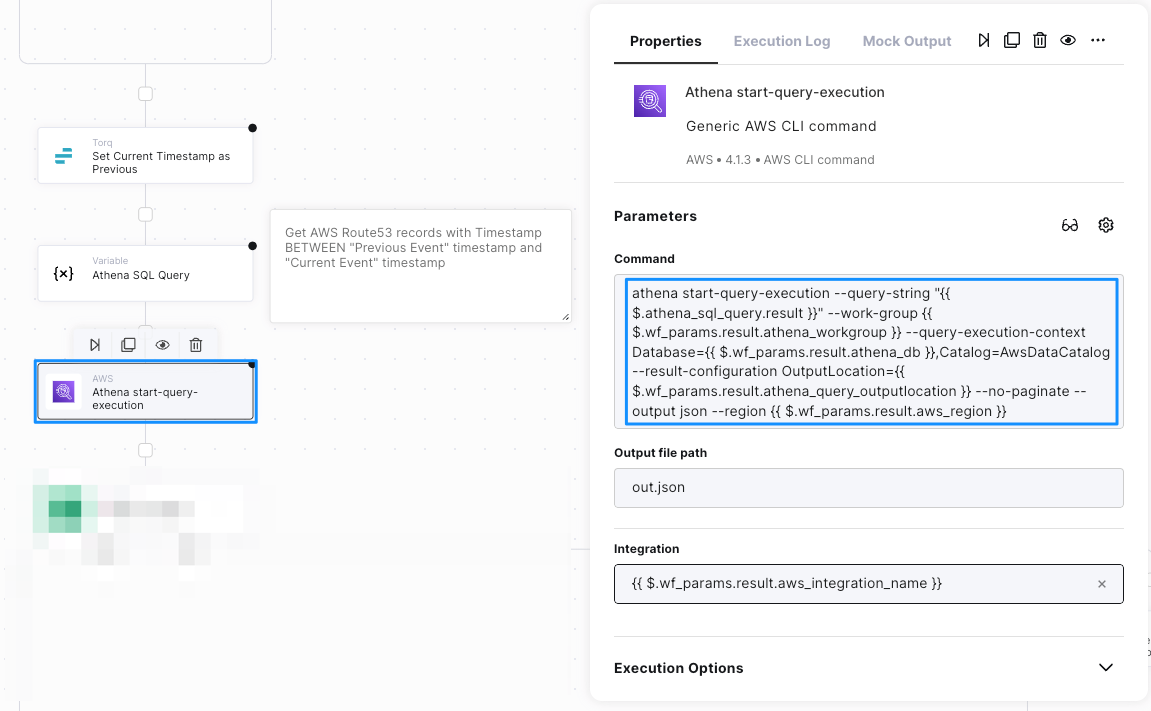Click the duplicate icon in the floating step toolbar
Image resolution: width=1151 pixels, height=711 pixels.
pos(128,344)
